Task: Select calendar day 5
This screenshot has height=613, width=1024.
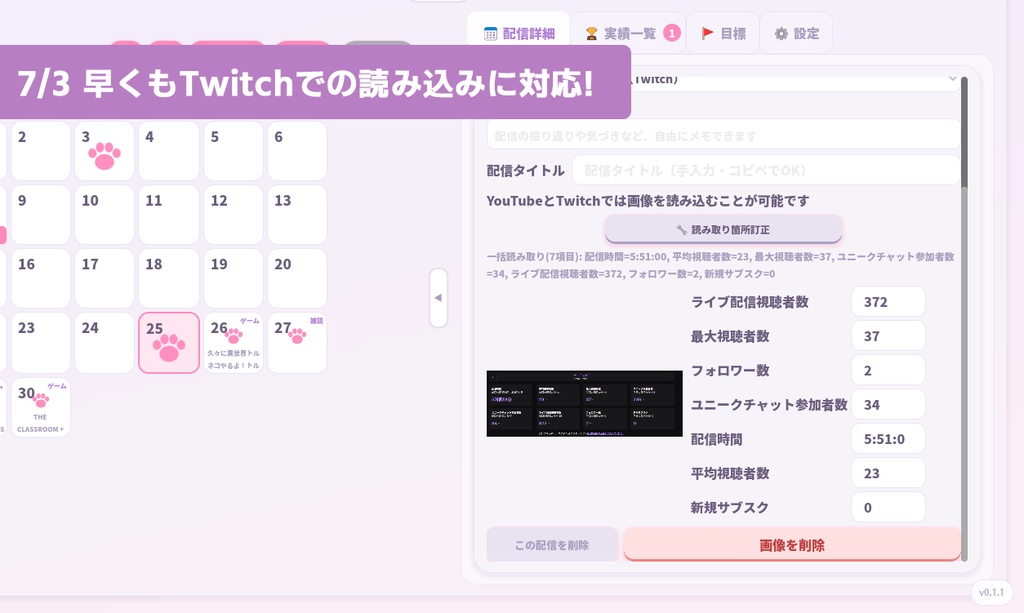Action: [233, 151]
